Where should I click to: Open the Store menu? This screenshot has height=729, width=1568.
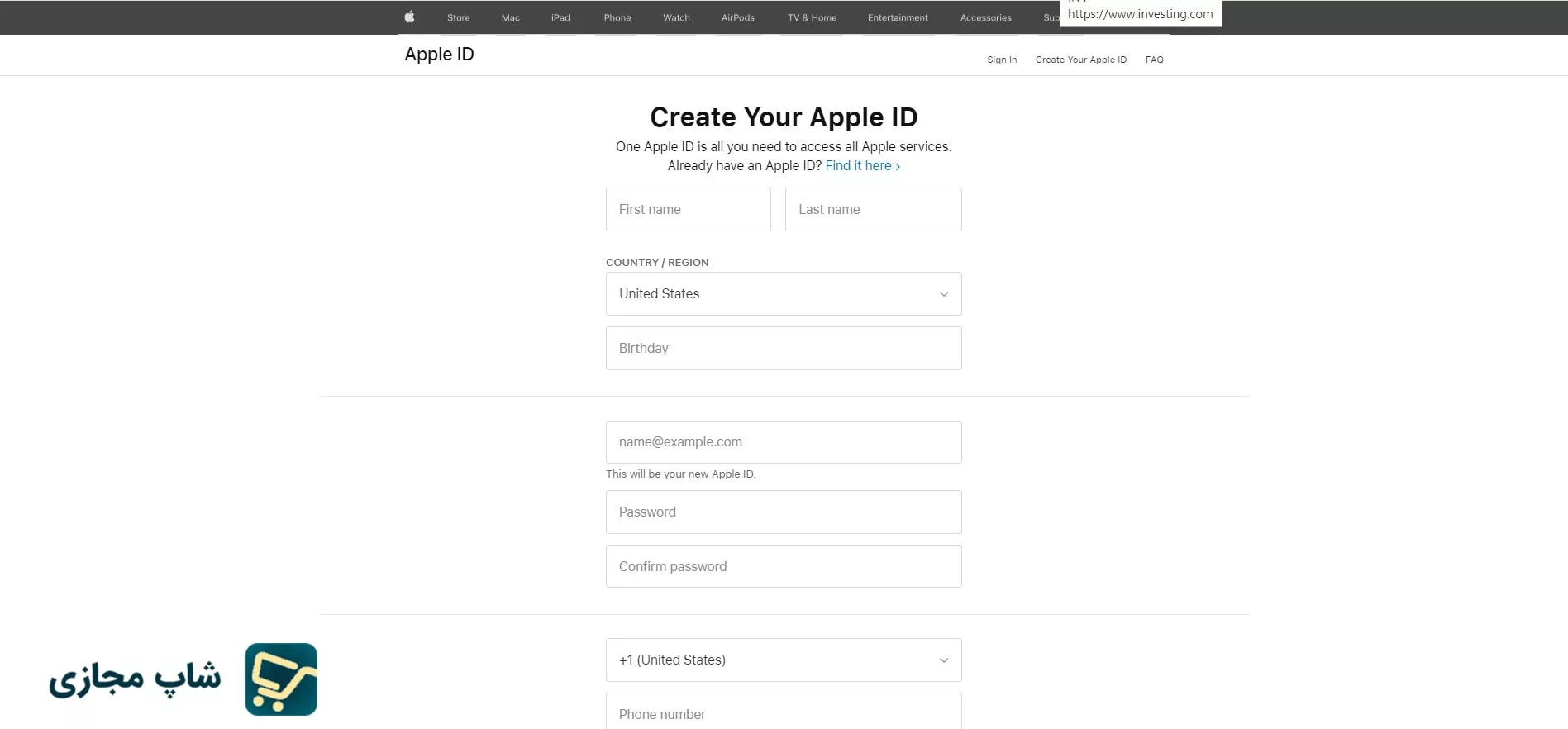pyautogui.click(x=459, y=17)
